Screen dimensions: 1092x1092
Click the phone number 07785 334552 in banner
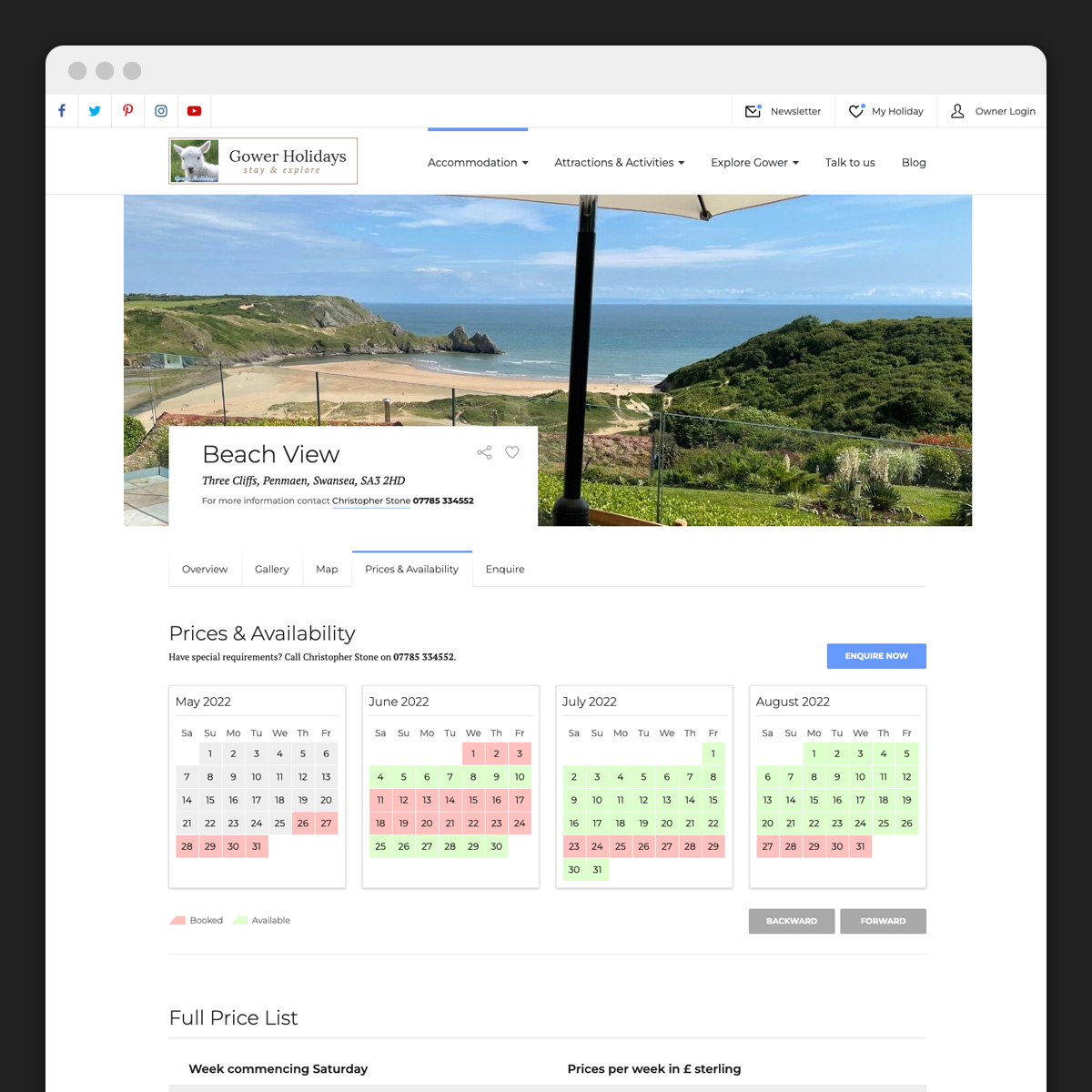tap(443, 500)
